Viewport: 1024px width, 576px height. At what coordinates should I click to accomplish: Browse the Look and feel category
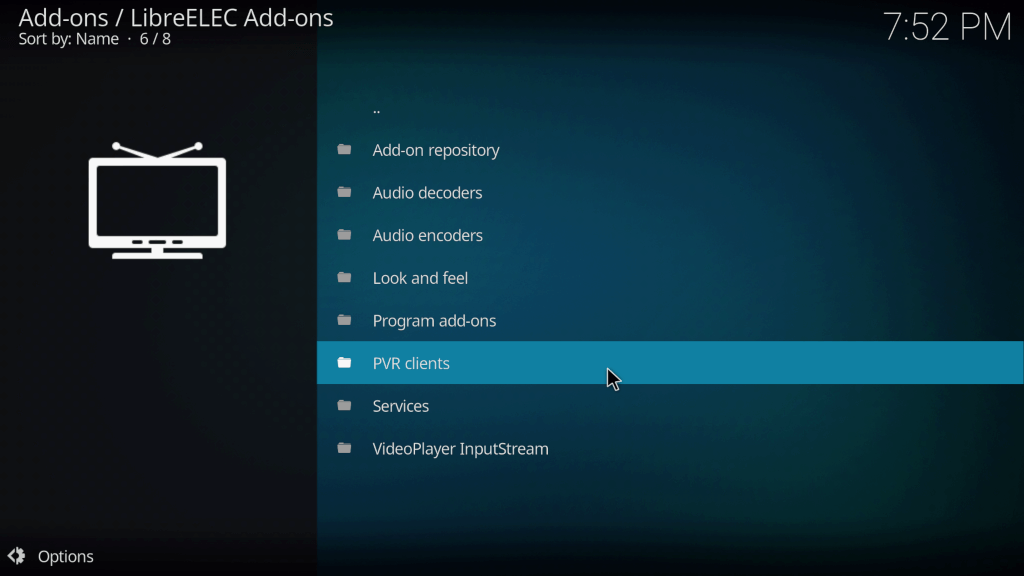[420, 278]
